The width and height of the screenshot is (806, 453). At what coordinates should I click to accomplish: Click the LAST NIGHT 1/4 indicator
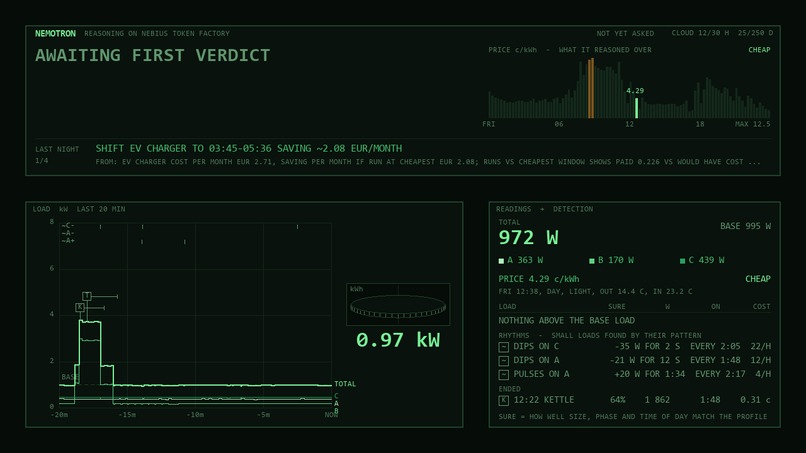(57, 154)
